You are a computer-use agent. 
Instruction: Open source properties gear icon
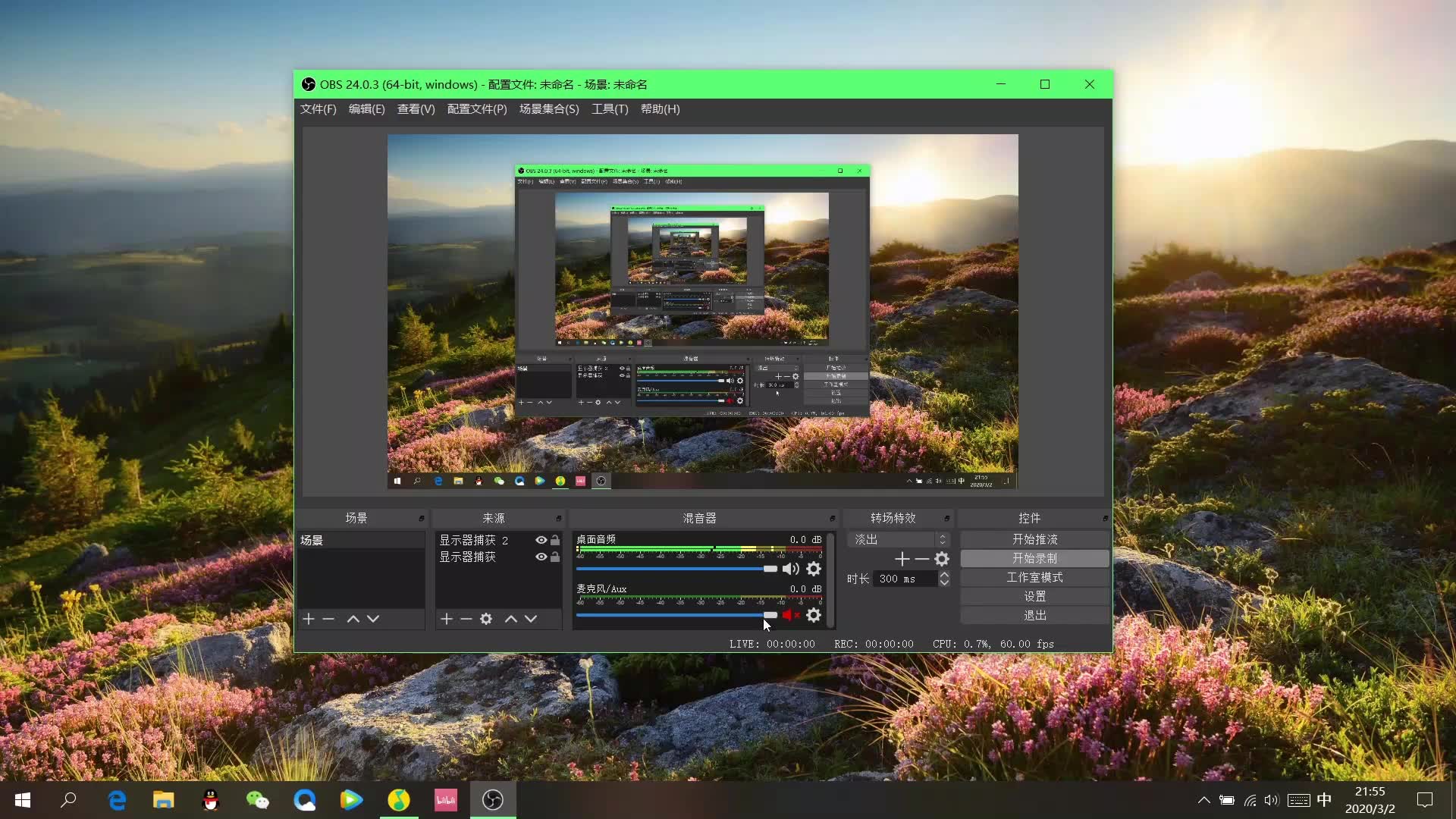(486, 619)
